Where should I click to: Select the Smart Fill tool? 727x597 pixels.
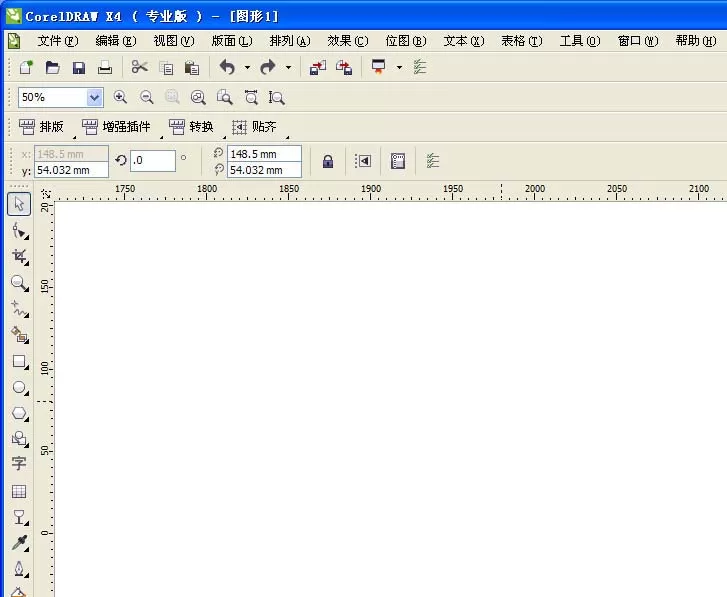coord(19,335)
